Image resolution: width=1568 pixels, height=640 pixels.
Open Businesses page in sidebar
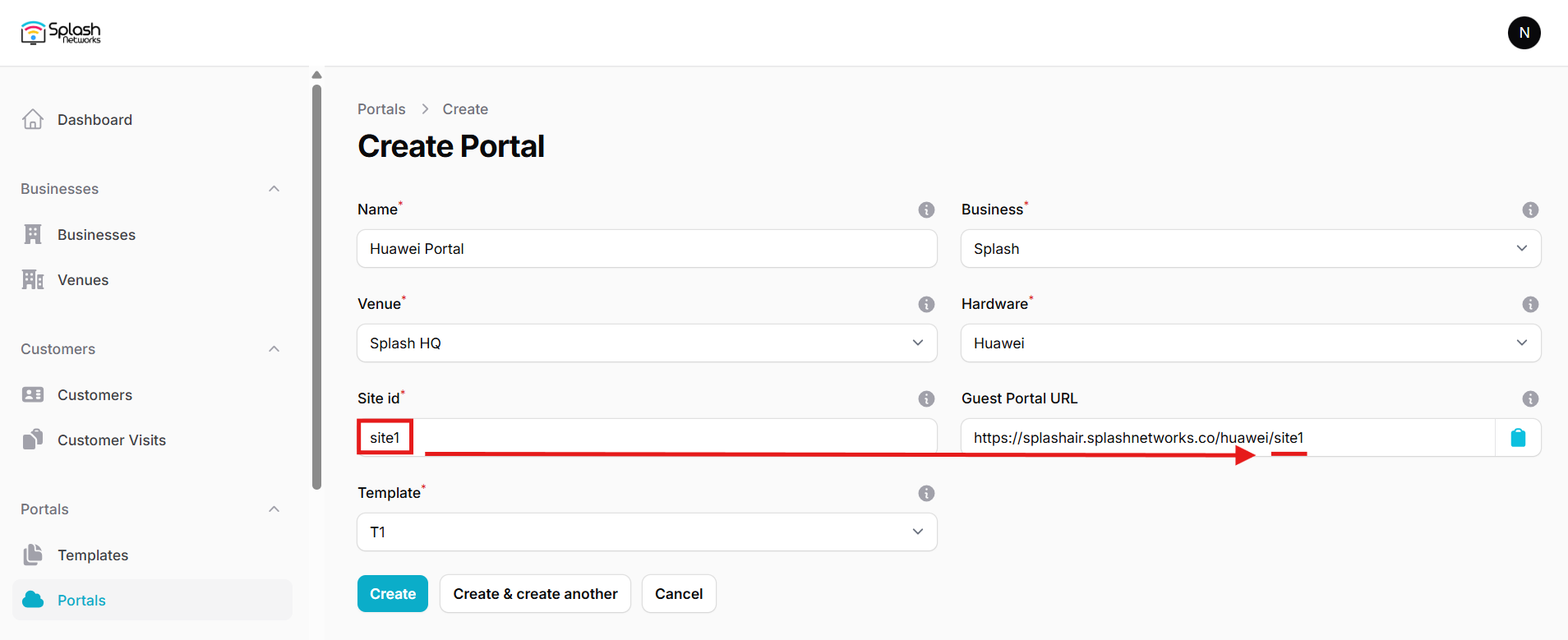[x=152, y=235]
